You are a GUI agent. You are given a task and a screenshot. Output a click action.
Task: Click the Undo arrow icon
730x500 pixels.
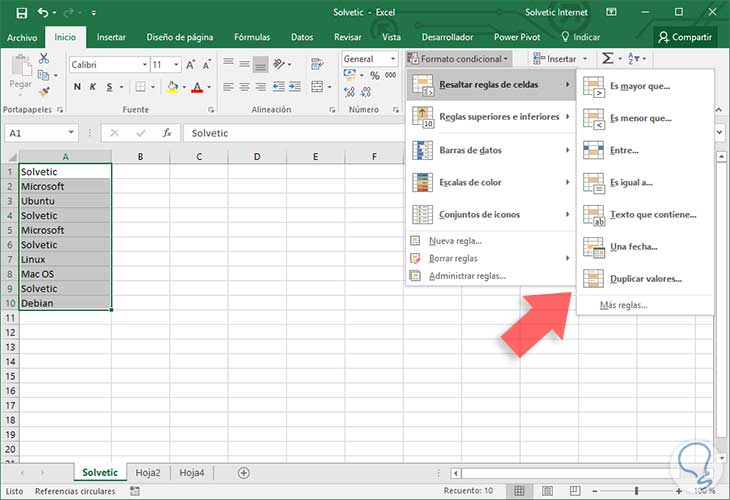[43, 12]
